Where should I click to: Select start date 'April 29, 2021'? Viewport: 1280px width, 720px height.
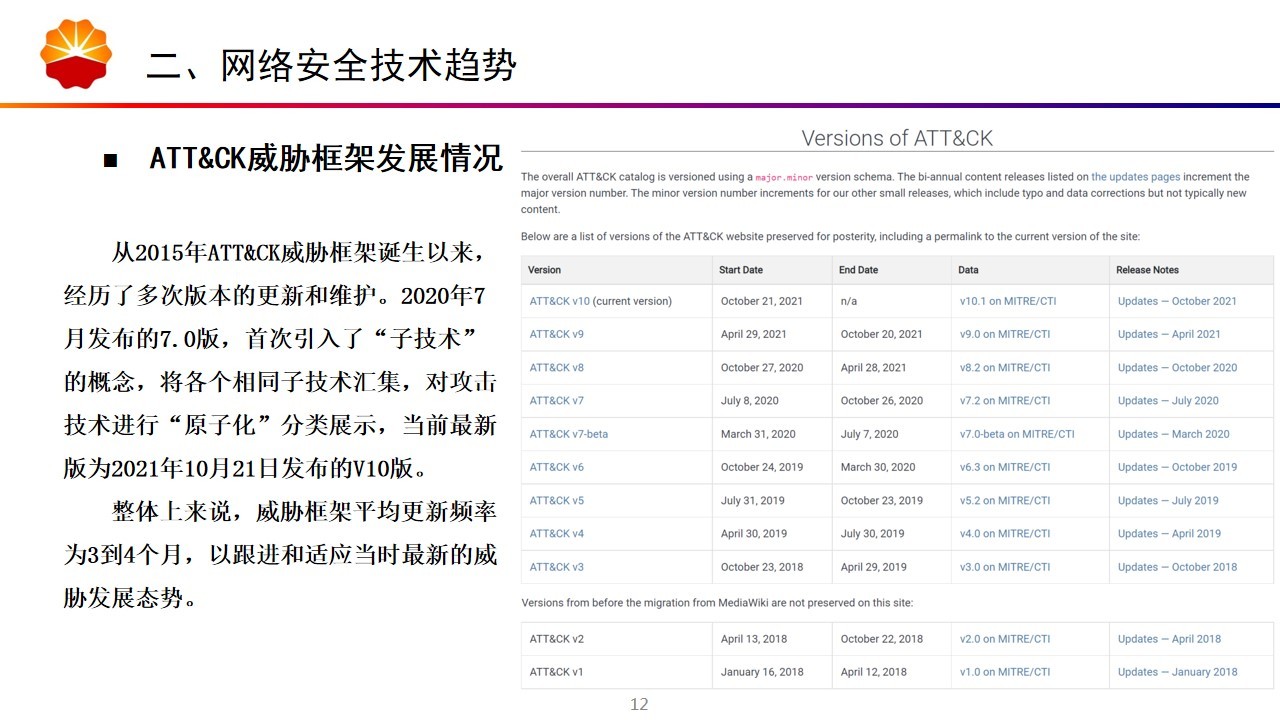(x=754, y=334)
